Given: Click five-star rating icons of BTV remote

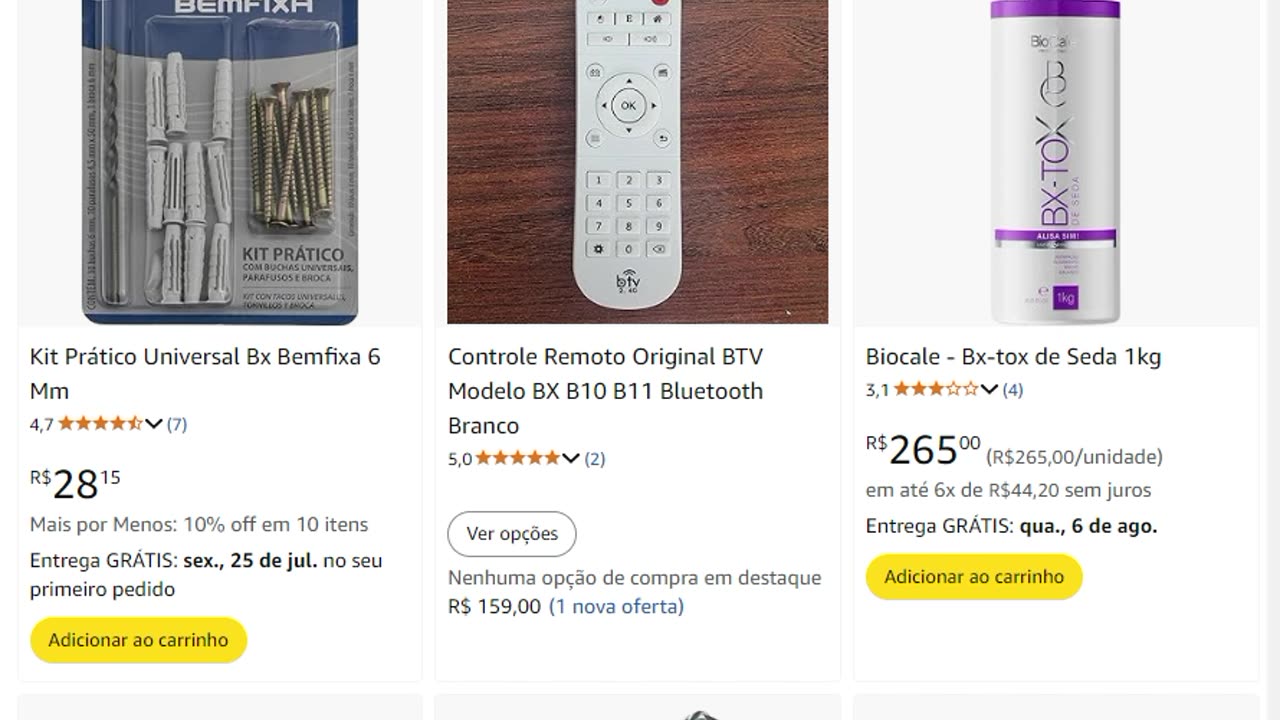Looking at the screenshot, I should [517, 459].
